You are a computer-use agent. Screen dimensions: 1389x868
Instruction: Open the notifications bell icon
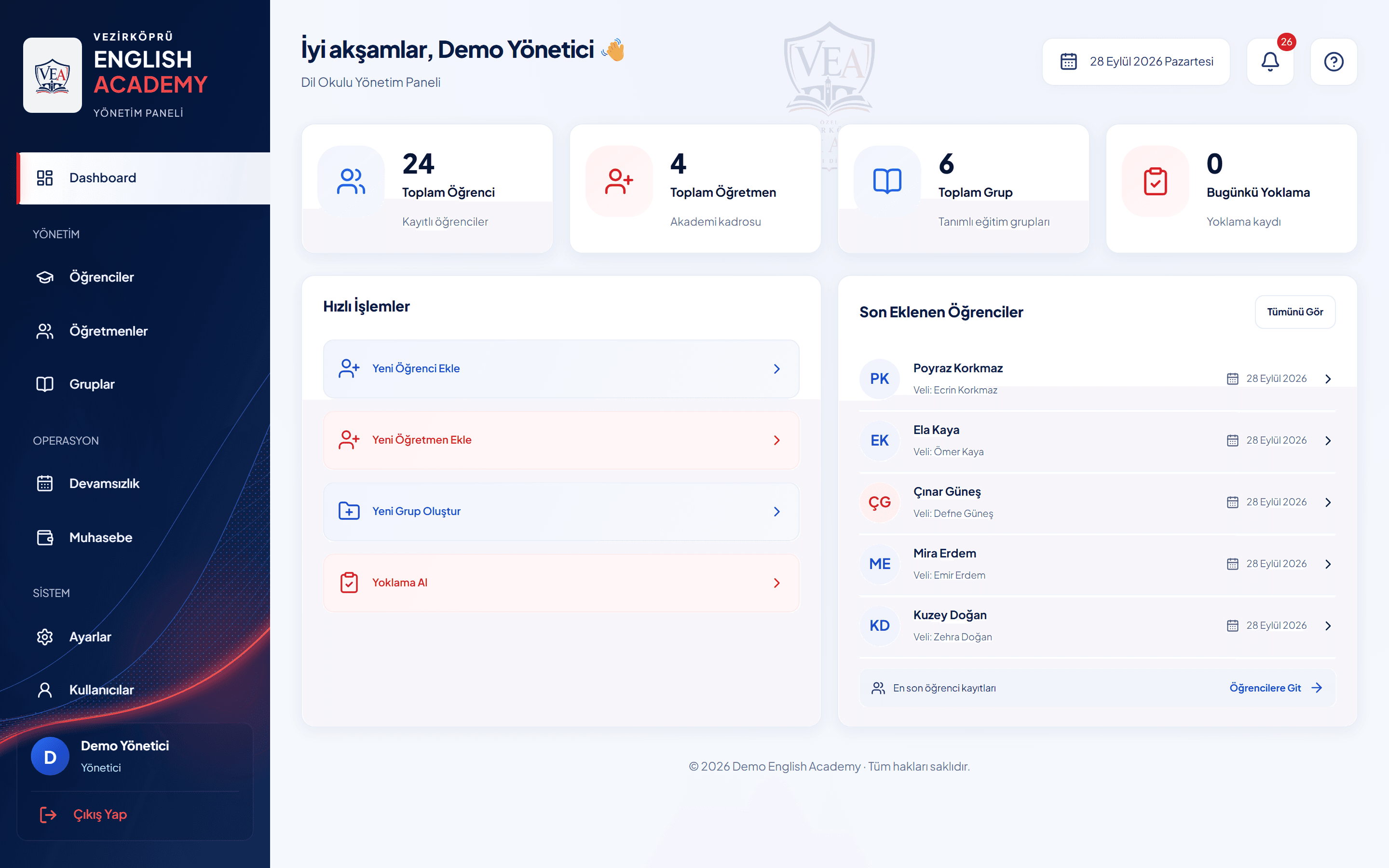[1269, 61]
